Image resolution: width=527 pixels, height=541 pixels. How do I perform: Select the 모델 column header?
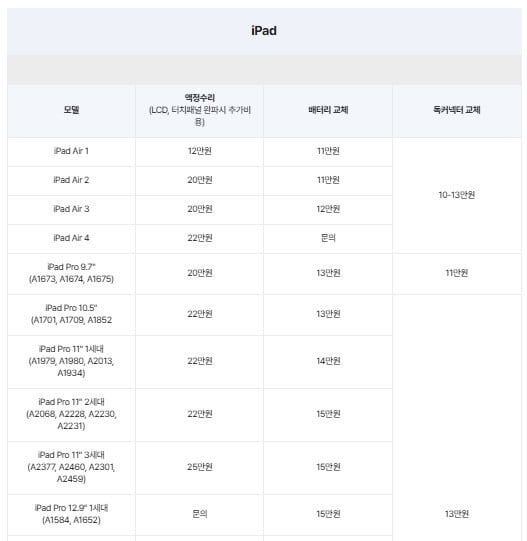(71, 110)
